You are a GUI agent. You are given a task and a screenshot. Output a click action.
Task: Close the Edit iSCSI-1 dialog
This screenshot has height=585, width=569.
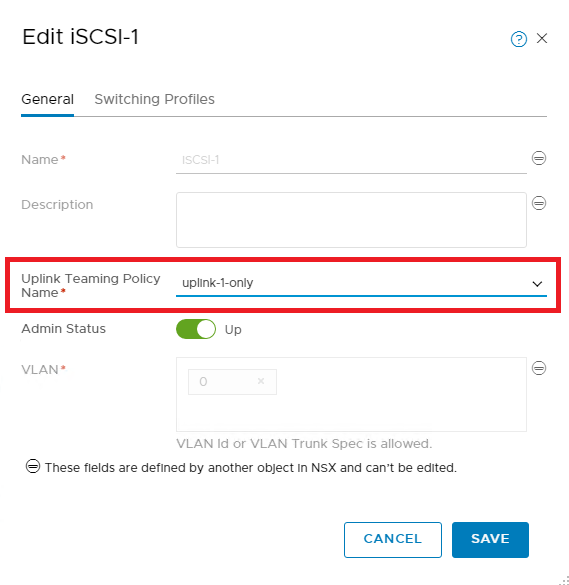coord(542,38)
